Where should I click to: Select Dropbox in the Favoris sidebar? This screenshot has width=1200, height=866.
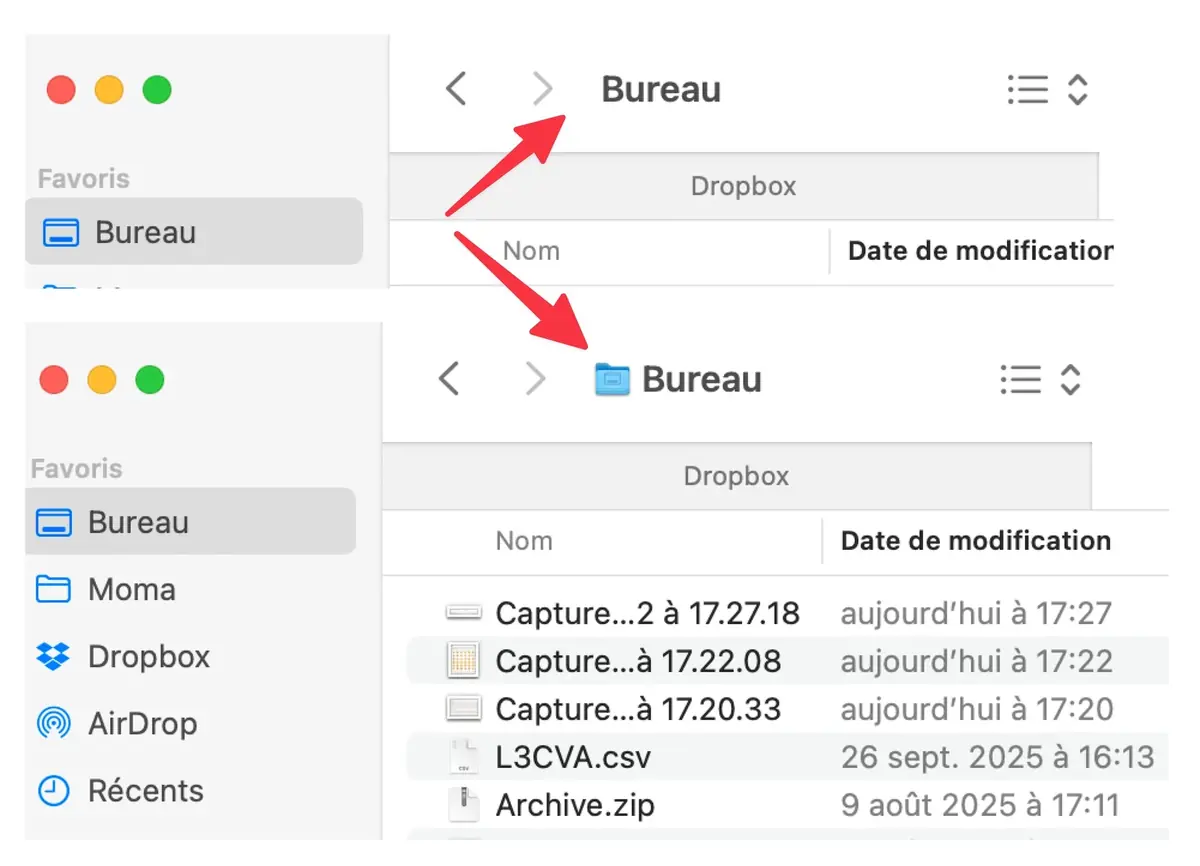(148, 657)
